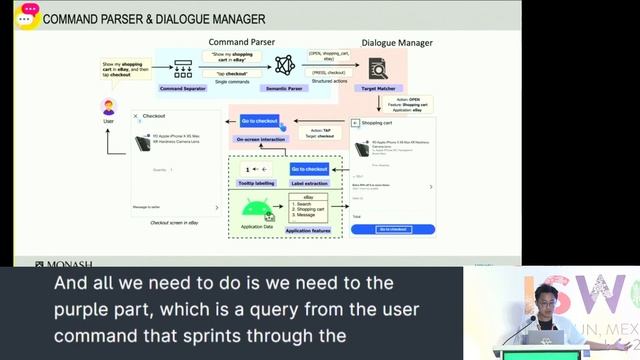Click "1. Search" in the eBay list

[302, 204]
